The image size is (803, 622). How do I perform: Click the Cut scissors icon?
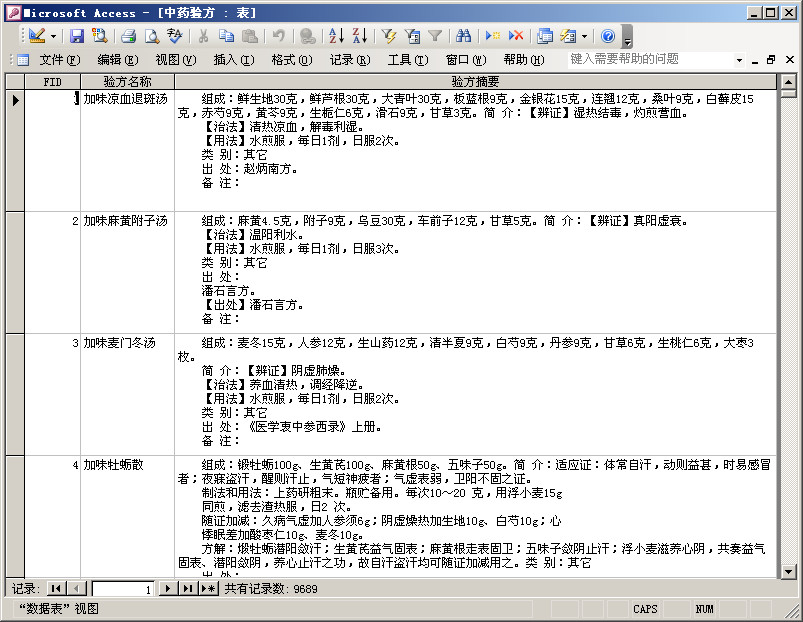[x=203, y=35]
